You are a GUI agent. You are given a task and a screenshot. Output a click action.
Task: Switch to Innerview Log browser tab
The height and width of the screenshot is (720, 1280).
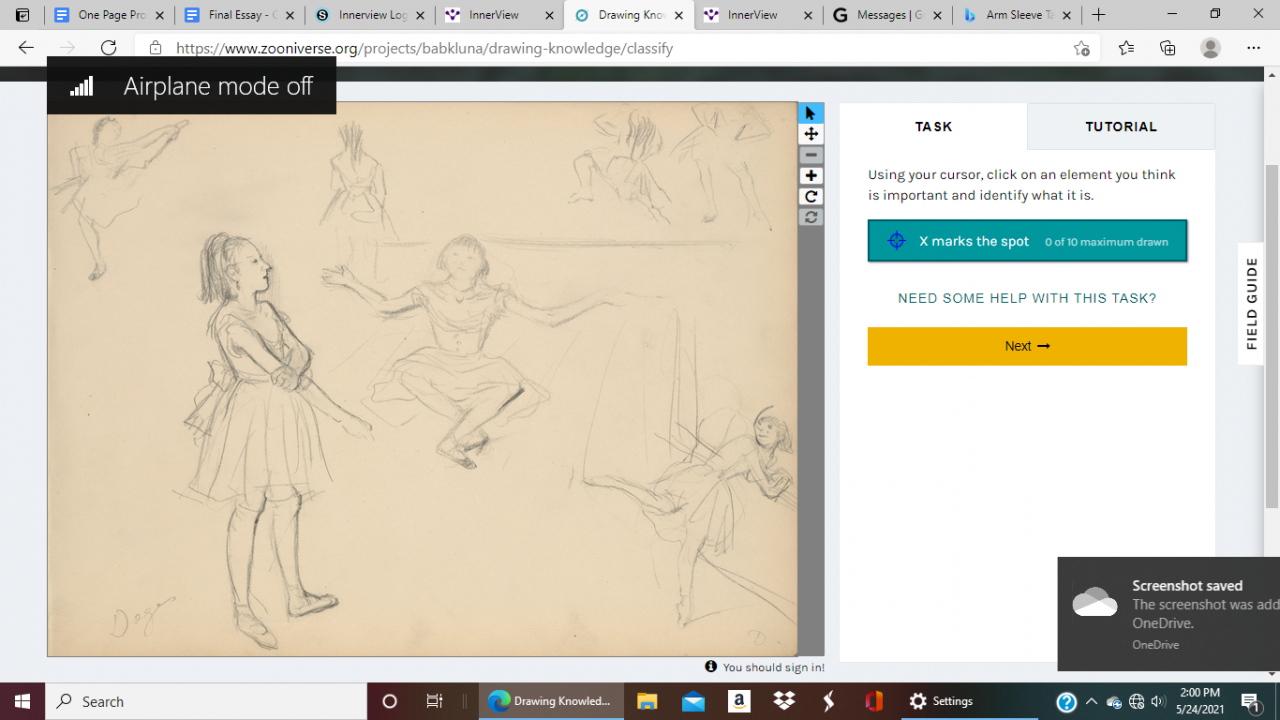(x=369, y=15)
